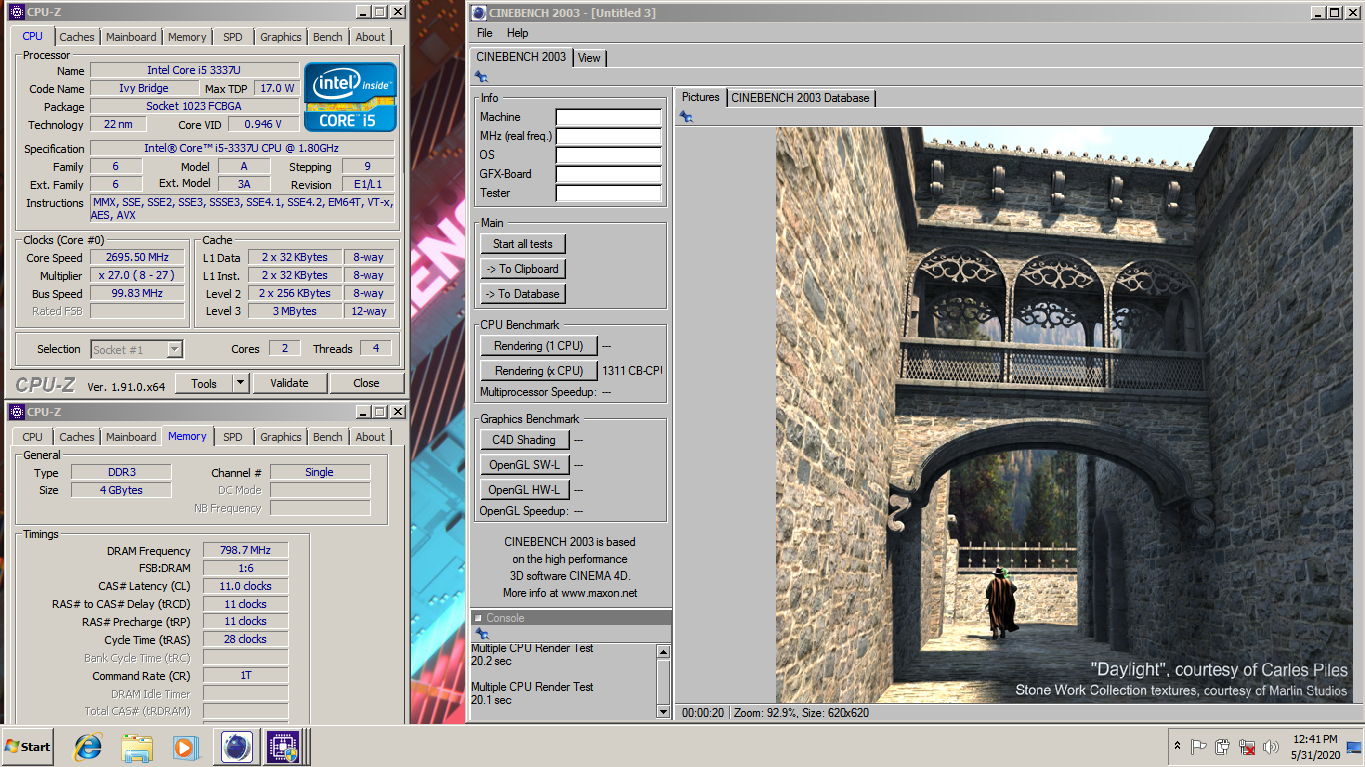Screen dimensions: 1365x767
Task: Click console scrollbar up arrow
Action: tap(663, 652)
